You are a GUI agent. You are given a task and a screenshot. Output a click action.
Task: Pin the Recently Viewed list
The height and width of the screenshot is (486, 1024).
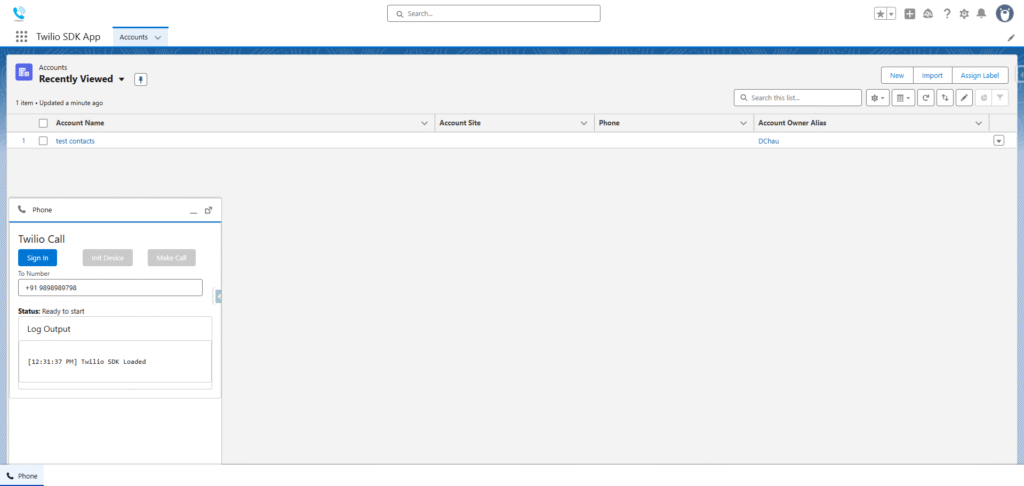(x=141, y=79)
